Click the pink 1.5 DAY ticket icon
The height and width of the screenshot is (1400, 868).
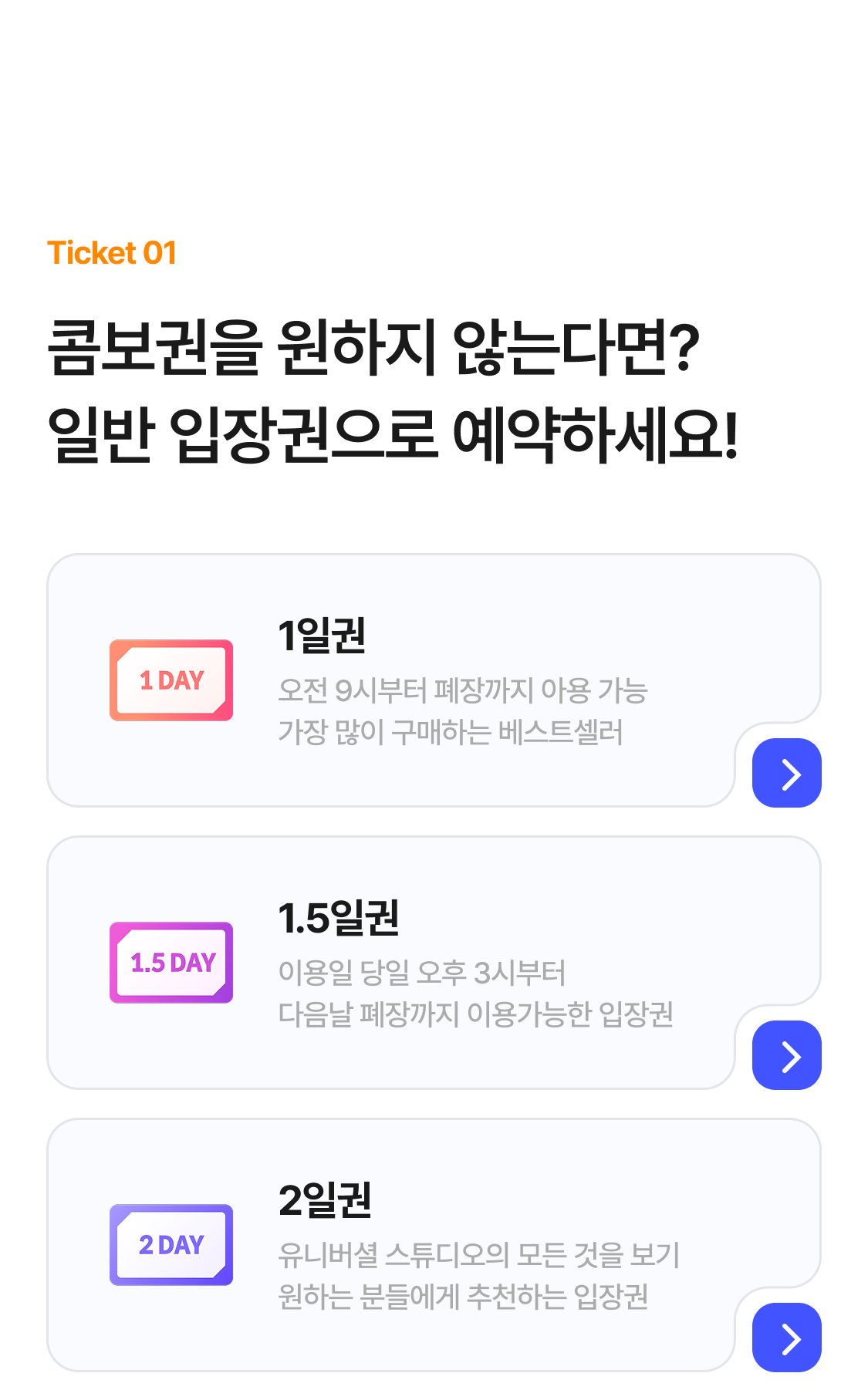click(171, 963)
